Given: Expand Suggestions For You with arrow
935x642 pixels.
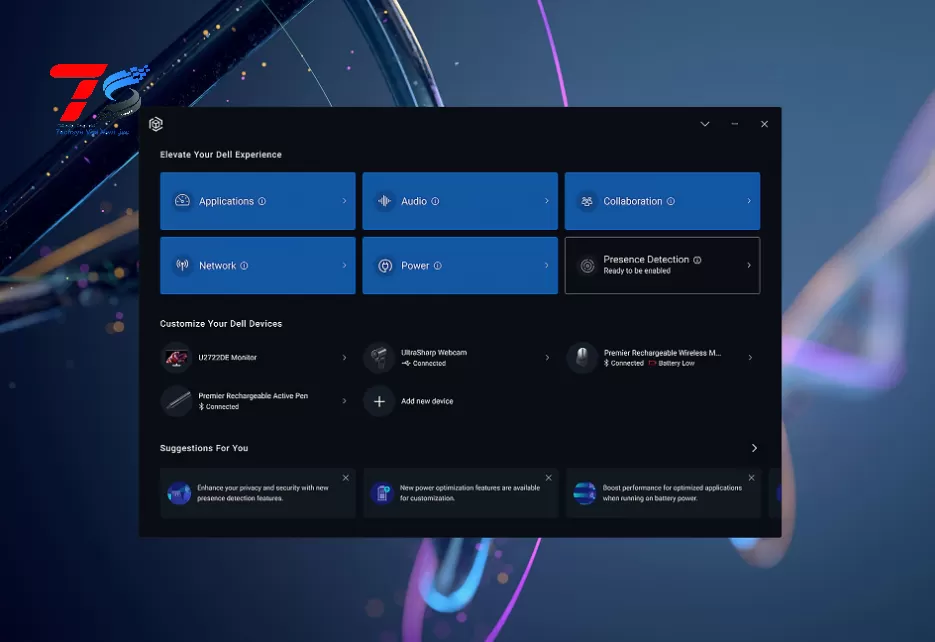Looking at the screenshot, I should point(754,448).
